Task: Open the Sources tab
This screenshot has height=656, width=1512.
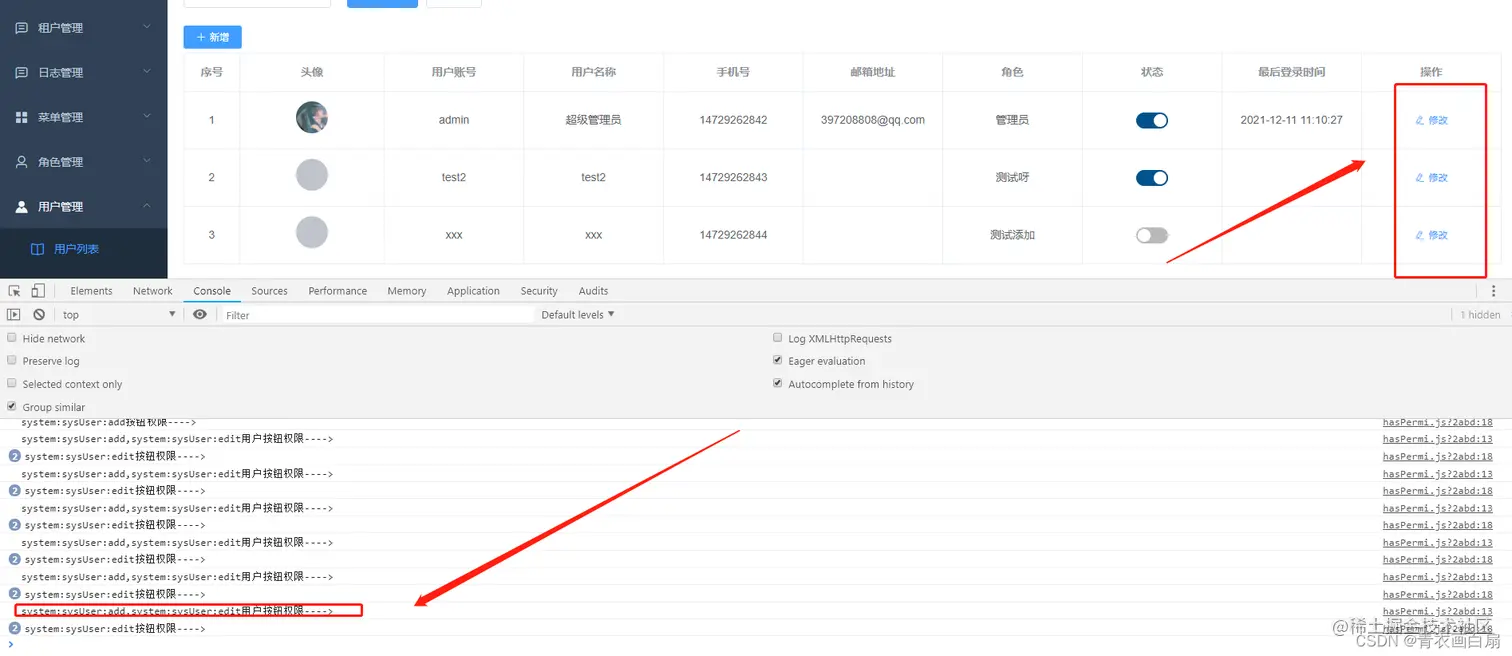Action: coord(269,291)
